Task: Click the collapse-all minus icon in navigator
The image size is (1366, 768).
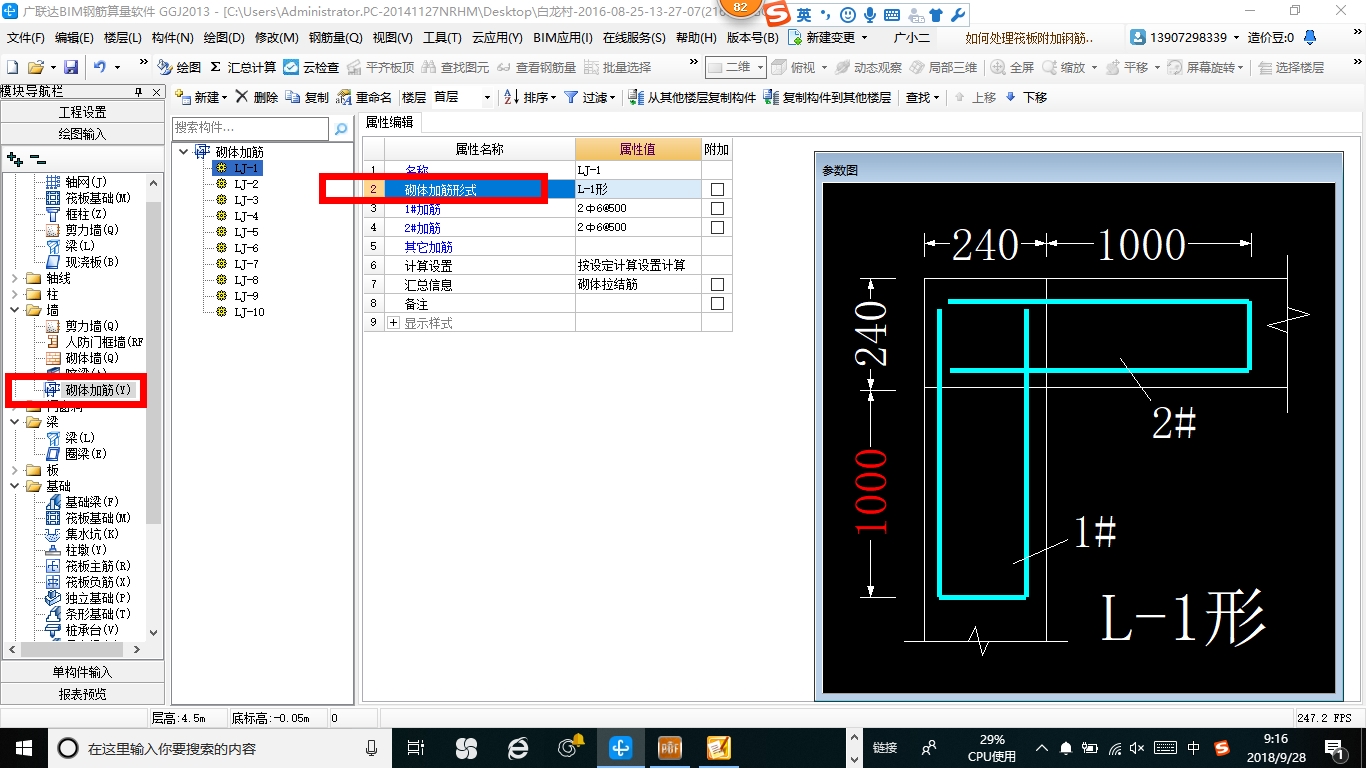Action: [x=37, y=158]
